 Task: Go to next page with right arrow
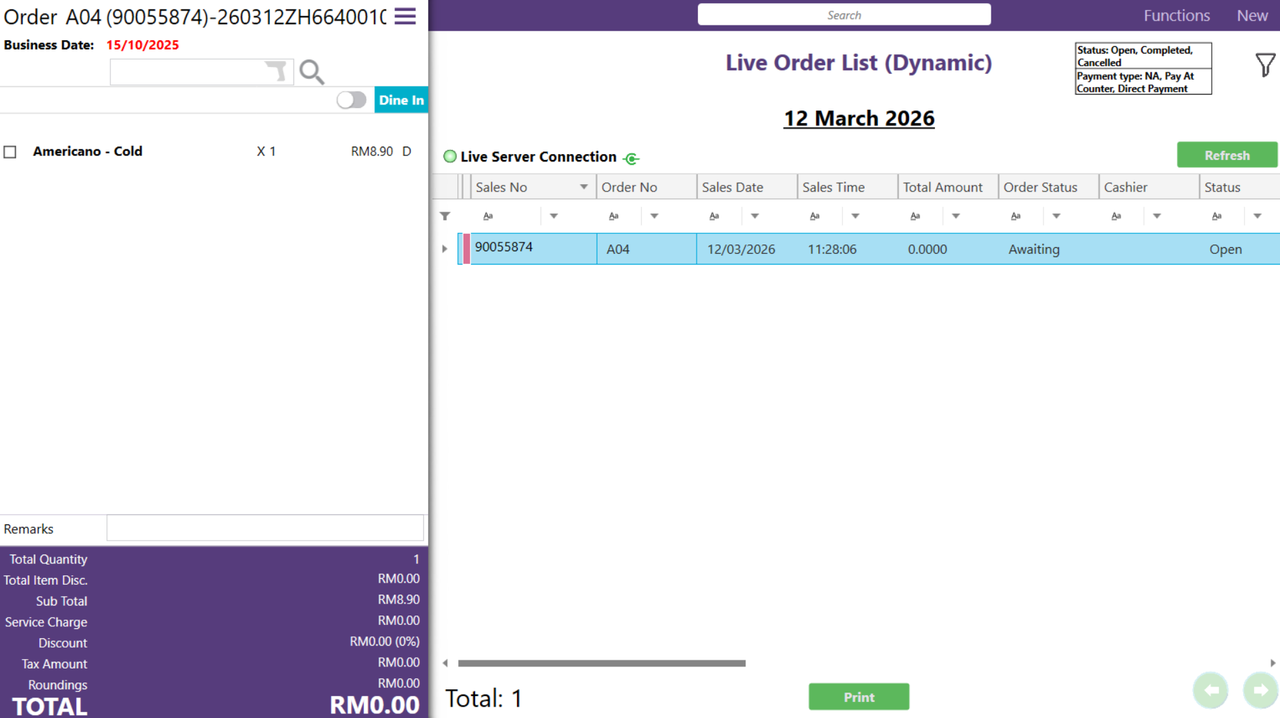1260,690
